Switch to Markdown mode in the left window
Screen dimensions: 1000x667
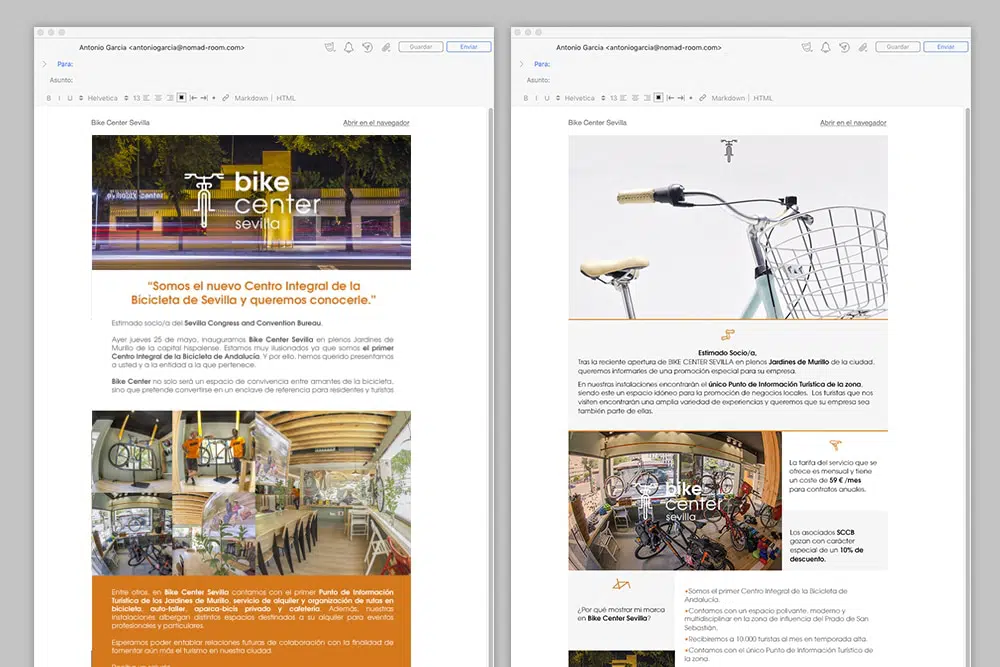point(252,98)
